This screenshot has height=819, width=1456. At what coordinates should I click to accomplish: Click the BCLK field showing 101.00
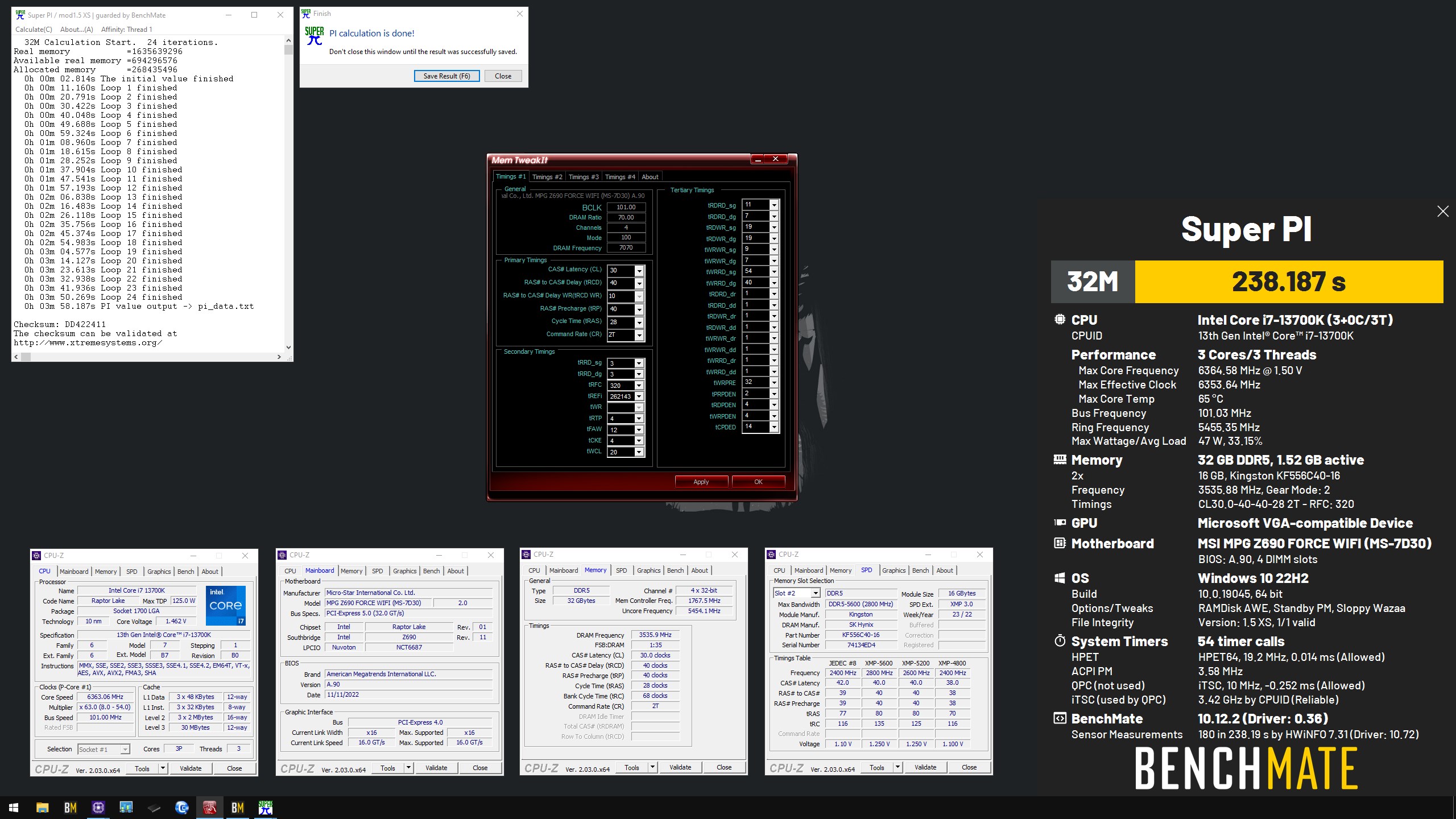click(626, 208)
